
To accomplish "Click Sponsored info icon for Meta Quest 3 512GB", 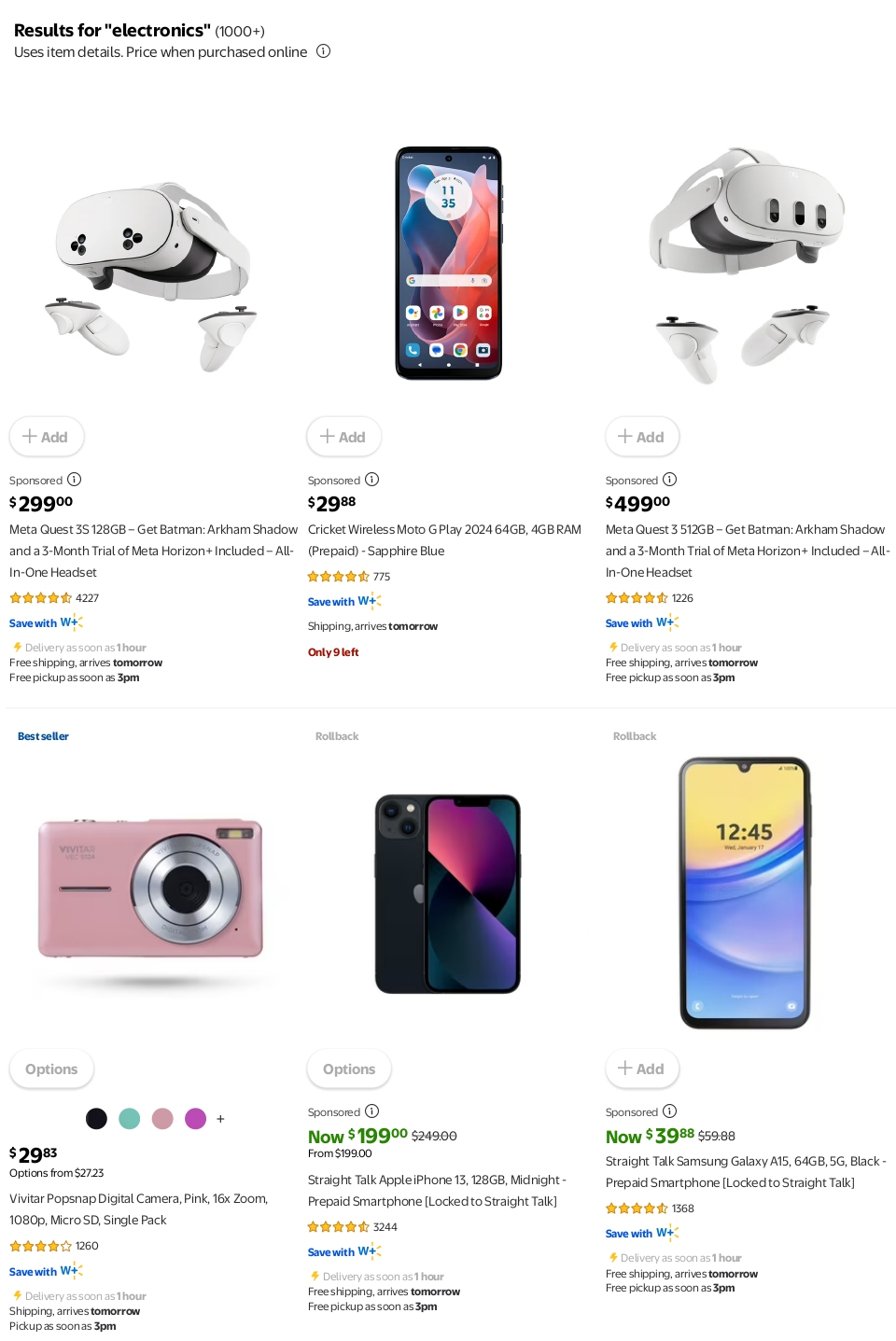I will pos(669,480).
